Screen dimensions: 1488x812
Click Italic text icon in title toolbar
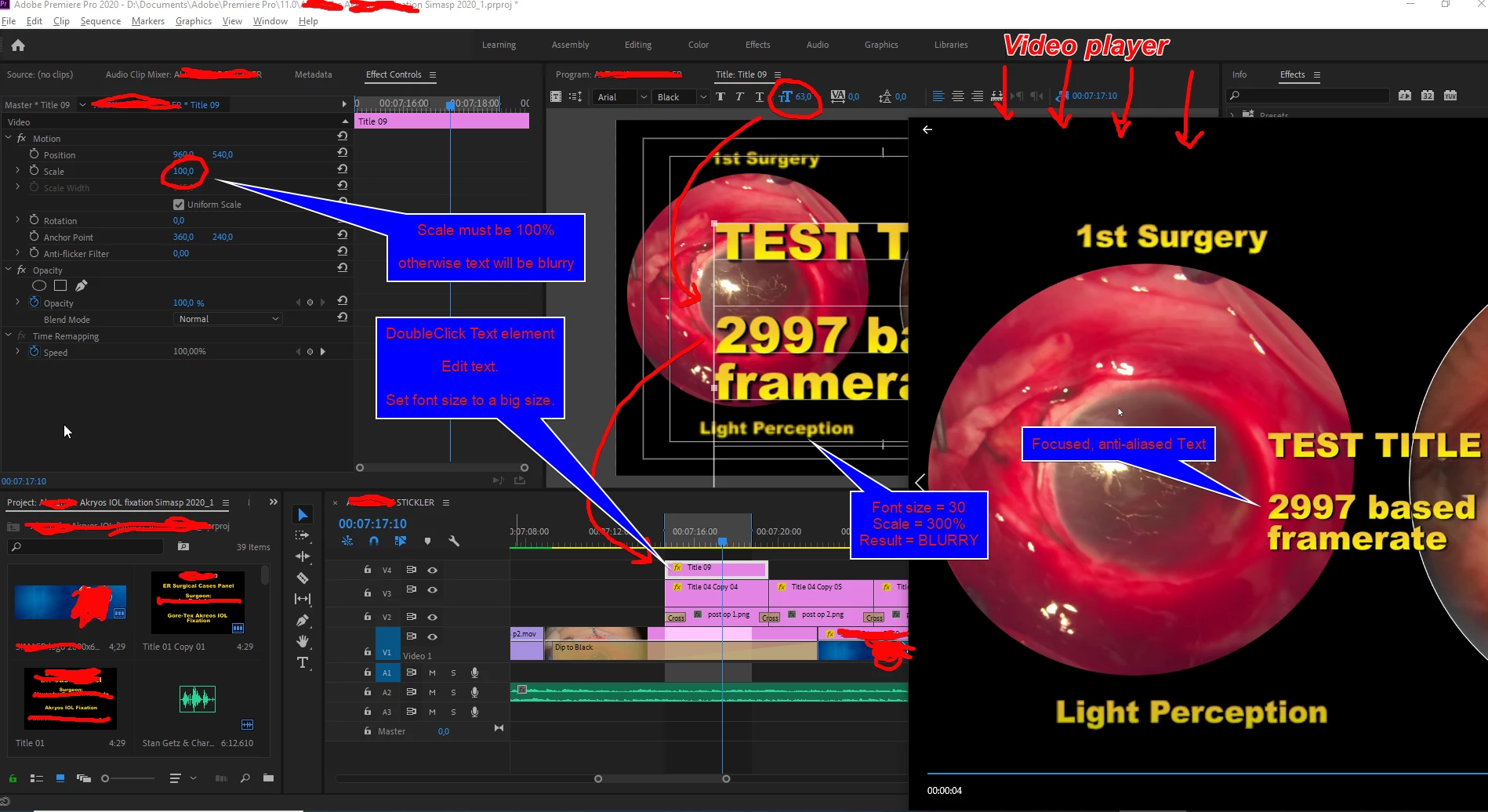(x=739, y=96)
